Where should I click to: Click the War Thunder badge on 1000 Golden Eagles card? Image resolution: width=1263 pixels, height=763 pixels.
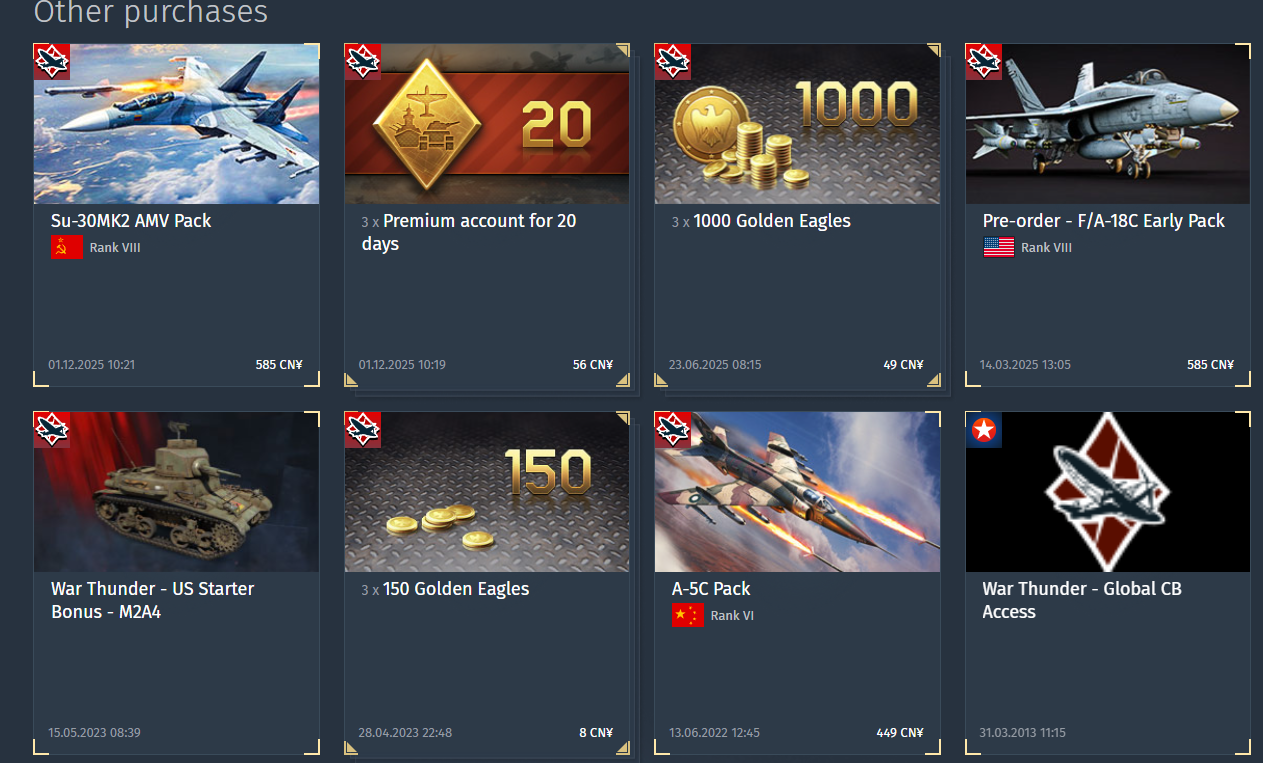(673, 61)
